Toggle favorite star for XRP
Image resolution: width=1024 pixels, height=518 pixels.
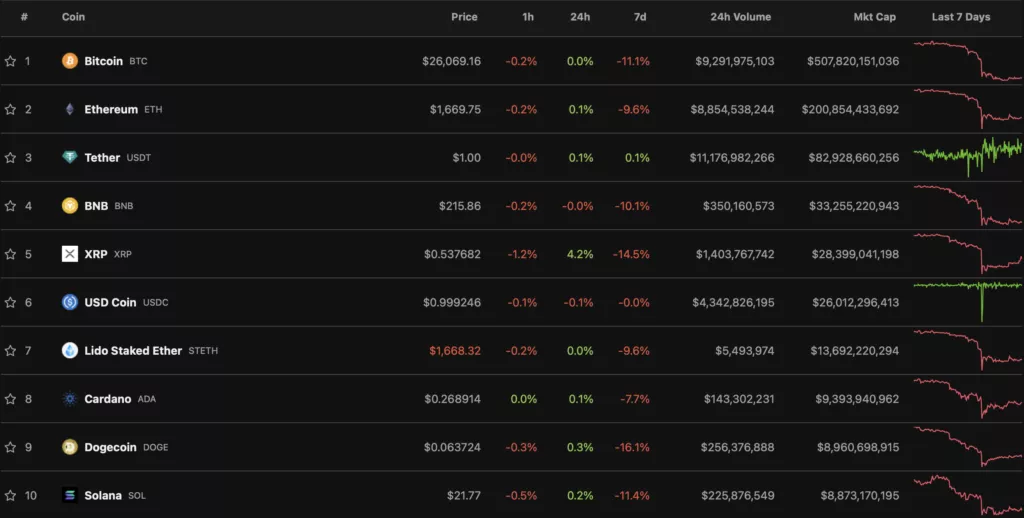(10, 254)
